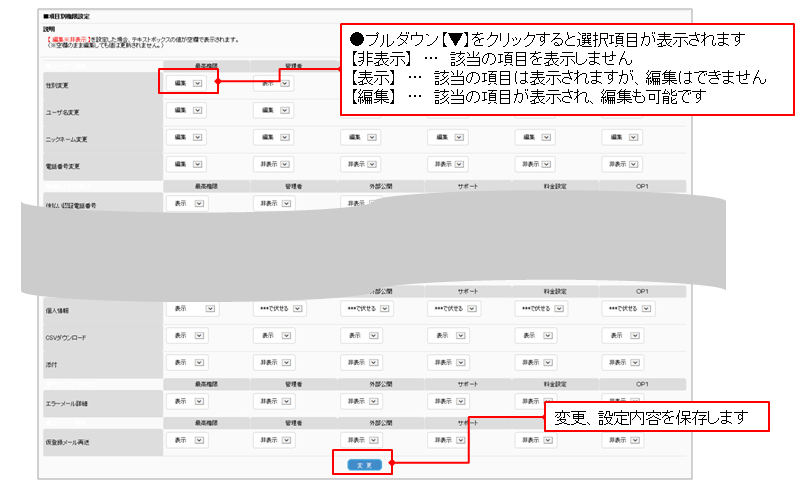Click the 変更 button to save settings
The width and height of the screenshot is (811, 488).
[x=364, y=465]
